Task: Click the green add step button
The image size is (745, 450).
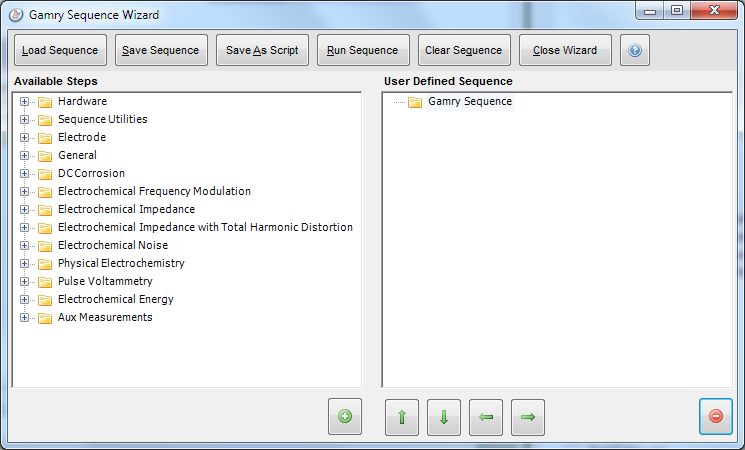Action: [x=345, y=417]
